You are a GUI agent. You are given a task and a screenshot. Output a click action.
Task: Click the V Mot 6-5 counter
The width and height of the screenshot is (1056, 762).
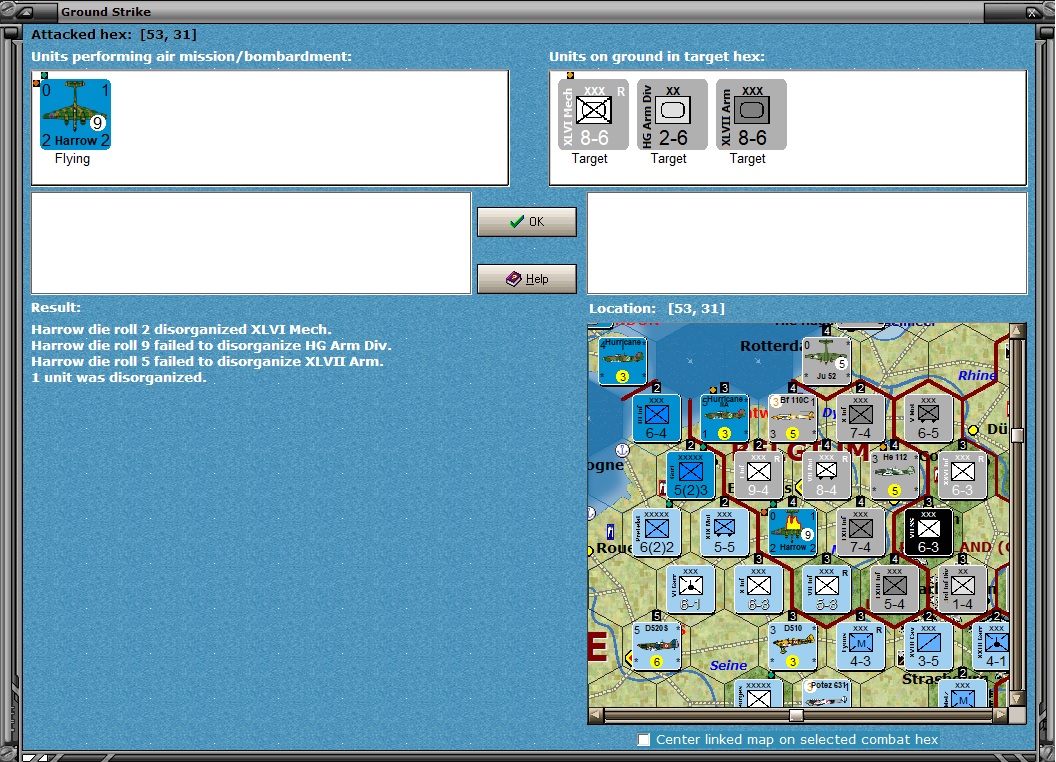point(928,418)
